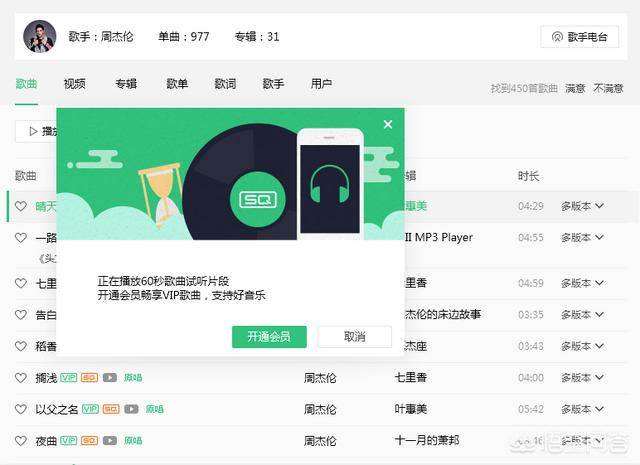Open the MV video icon for 以父之名
This screenshot has width=640, height=465.
coord(131,409)
